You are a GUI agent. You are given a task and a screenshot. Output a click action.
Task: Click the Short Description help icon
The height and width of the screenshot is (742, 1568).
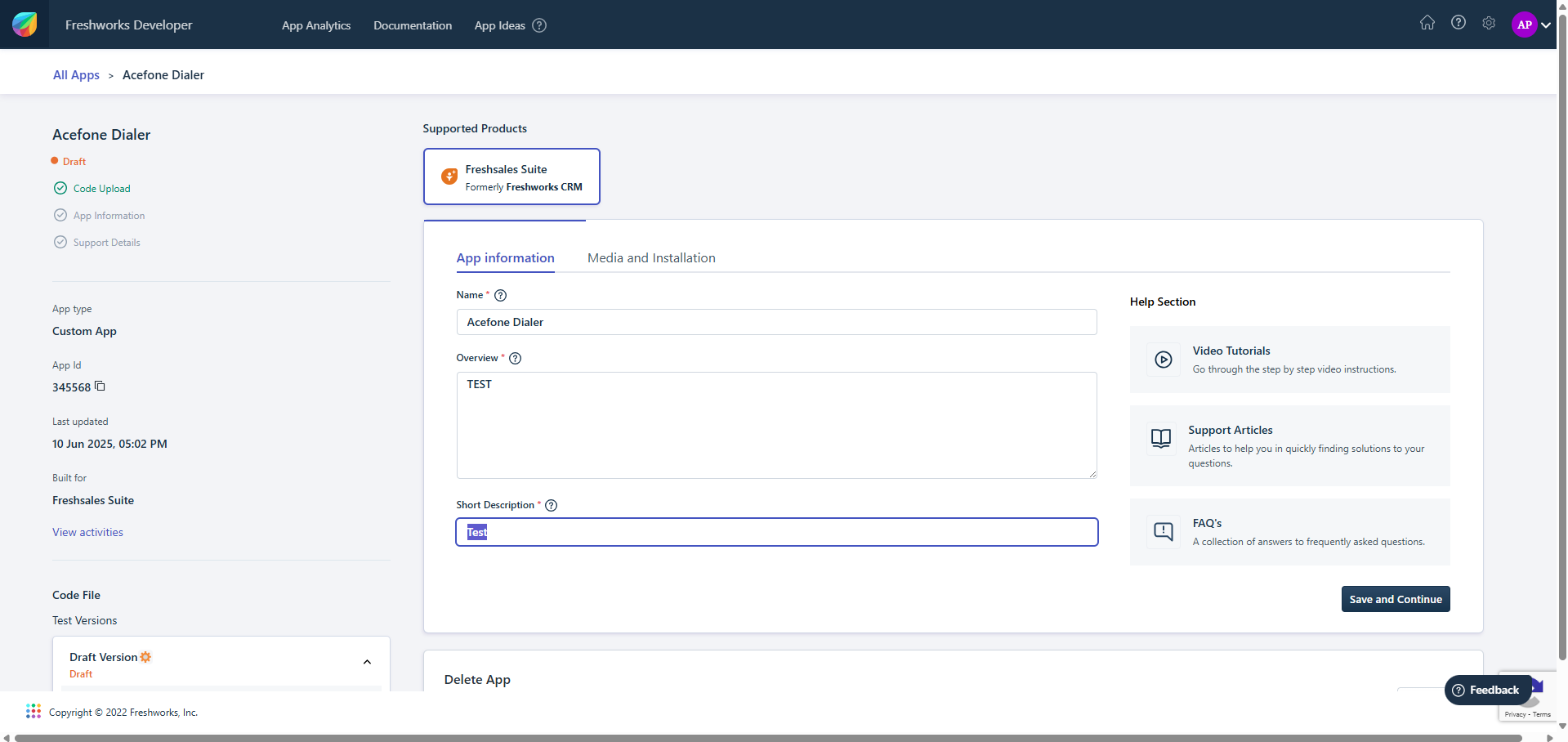552,505
